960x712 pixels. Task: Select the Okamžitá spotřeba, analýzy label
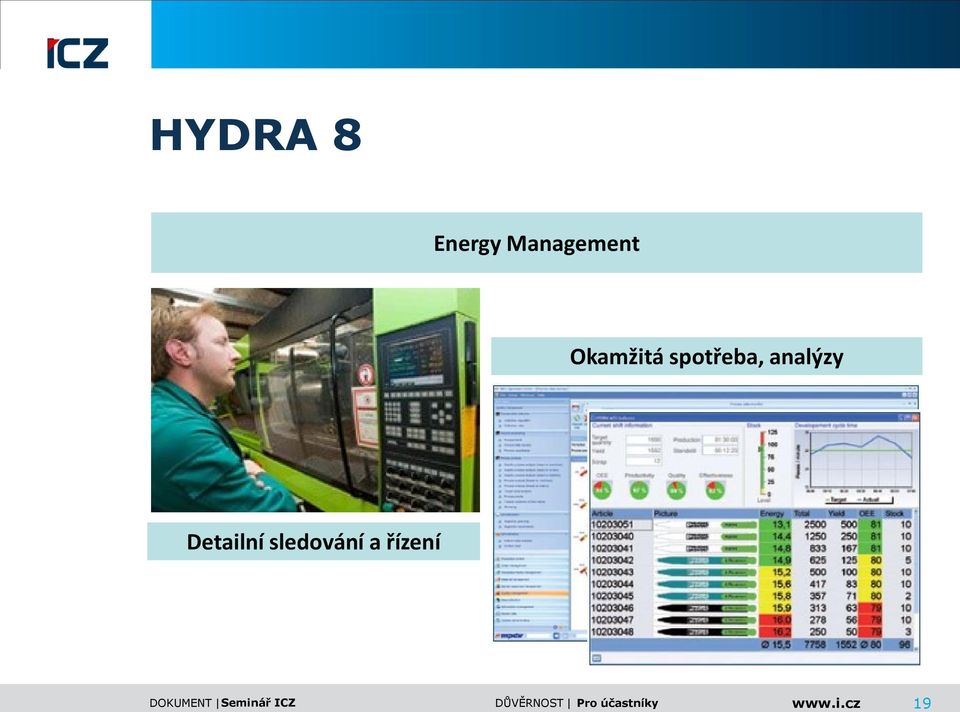[x=707, y=356]
